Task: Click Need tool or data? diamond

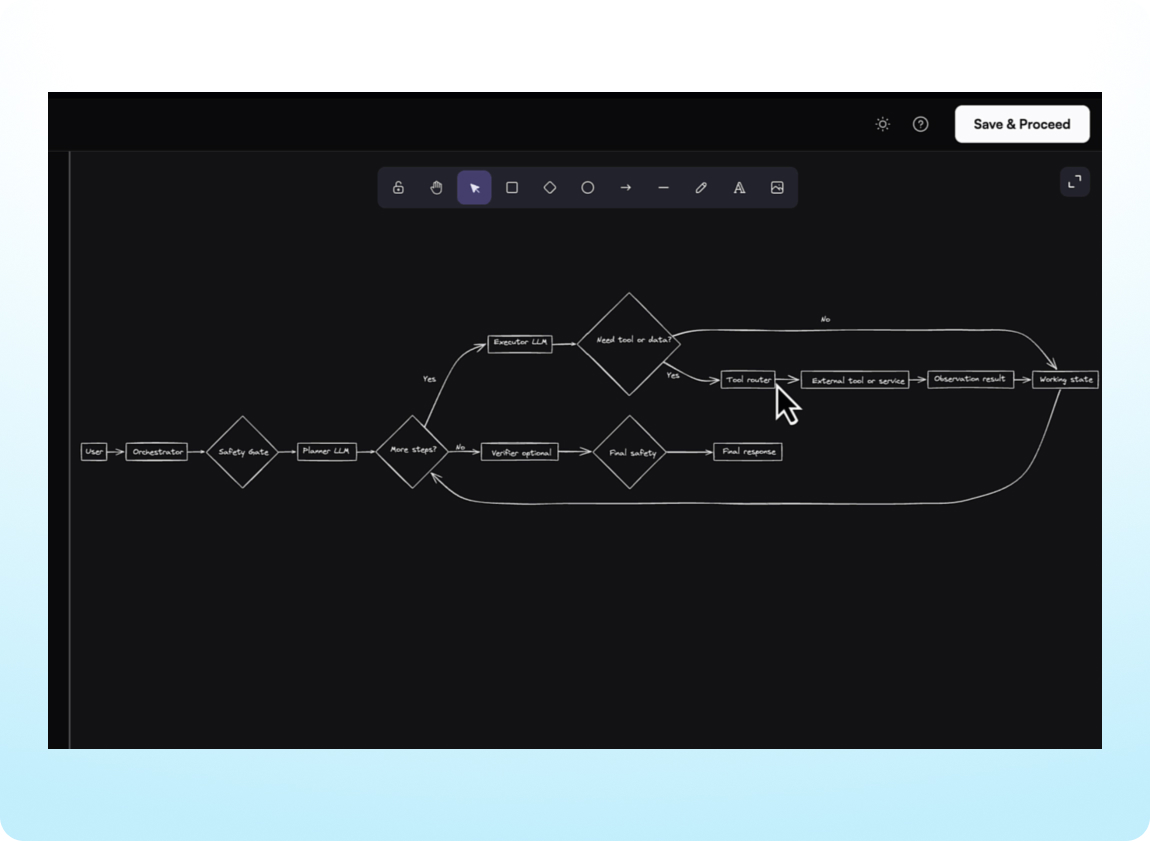Action: pyautogui.click(x=629, y=343)
